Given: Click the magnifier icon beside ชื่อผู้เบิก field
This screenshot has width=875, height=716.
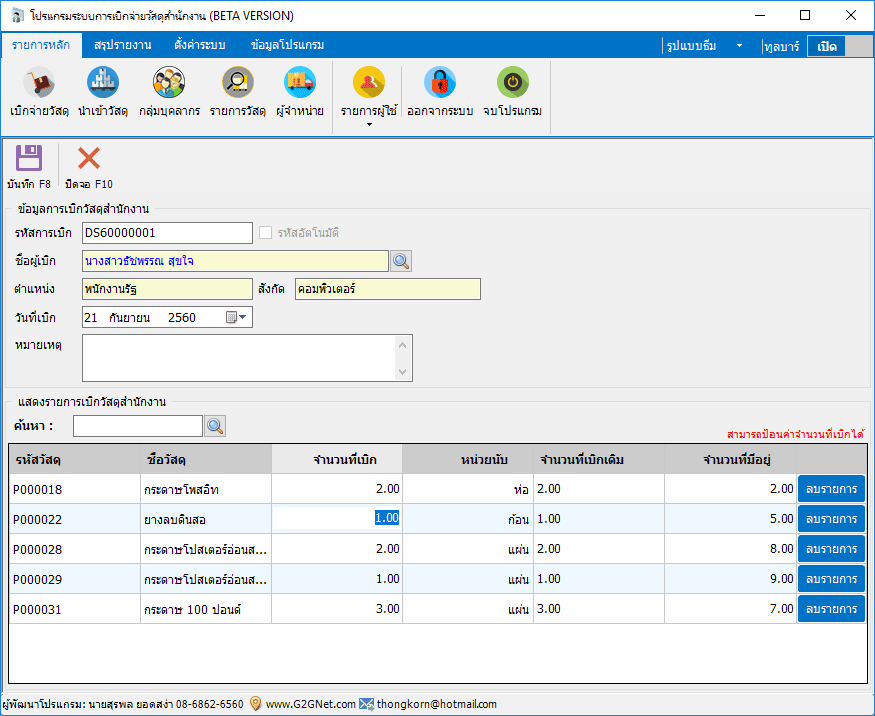Looking at the screenshot, I should click(x=401, y=261).
